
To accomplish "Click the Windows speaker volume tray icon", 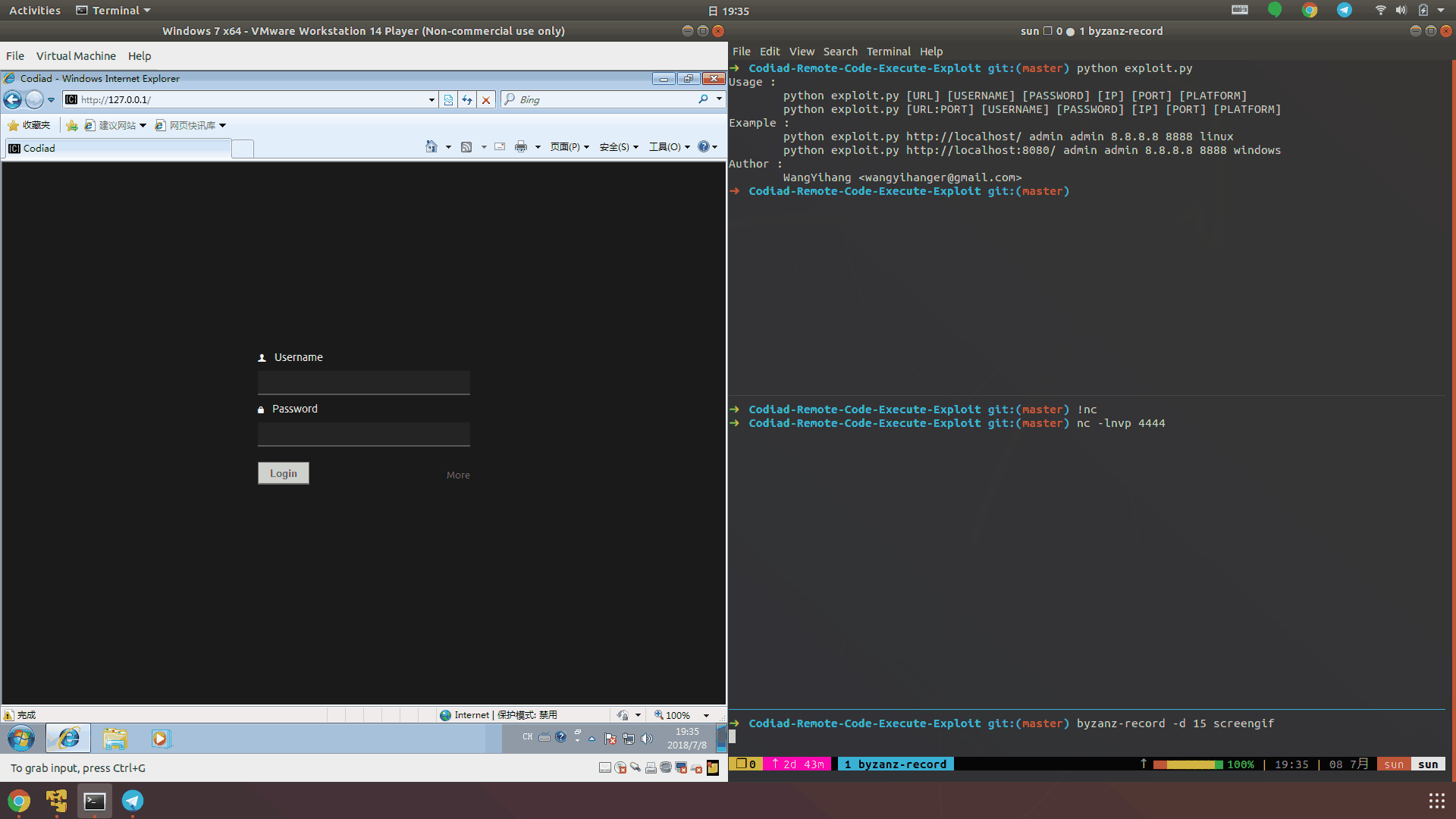I will point(647,739).
